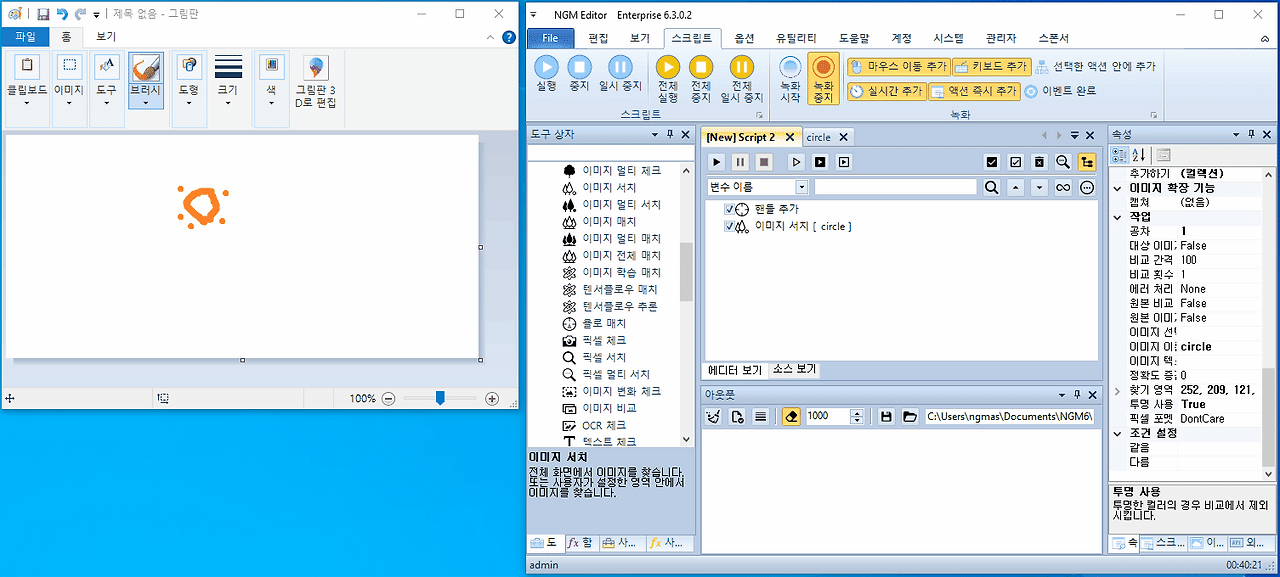Click the Paint zoom slider handle
Screen dimensions: 1280x577
[440, 398]
